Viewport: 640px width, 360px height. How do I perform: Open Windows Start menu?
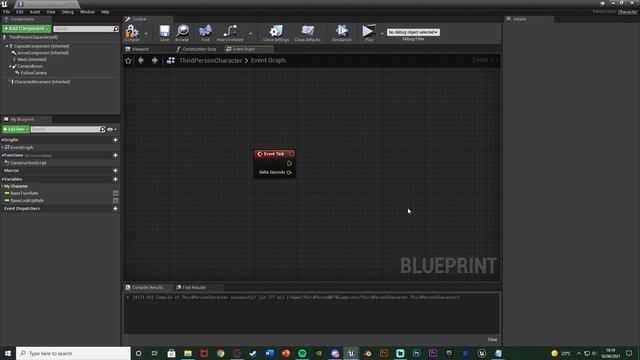pyautogui.click(x=8, y=353)
